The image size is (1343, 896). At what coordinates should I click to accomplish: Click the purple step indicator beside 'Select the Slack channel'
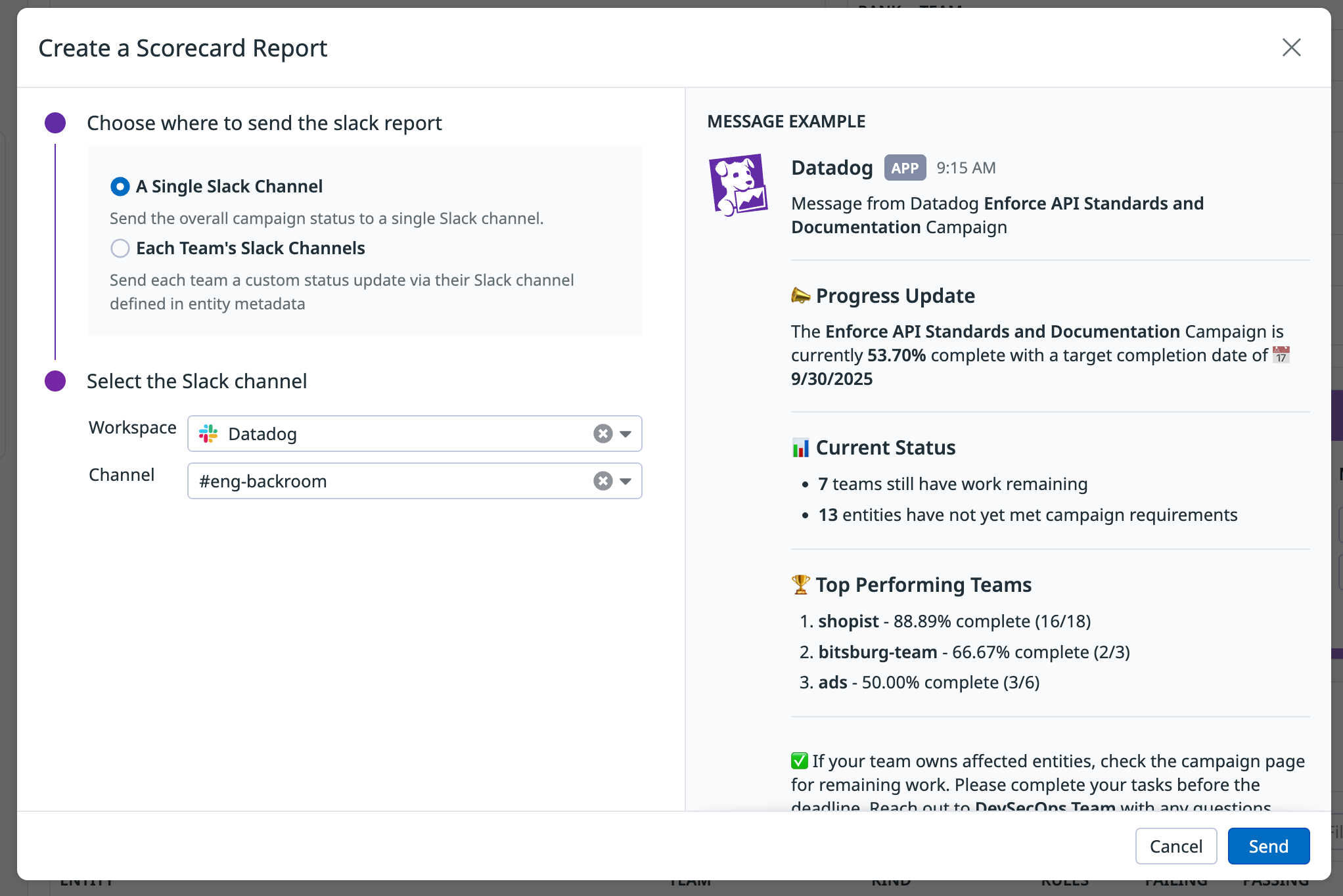pyautogui.click(x=55, y=381)
